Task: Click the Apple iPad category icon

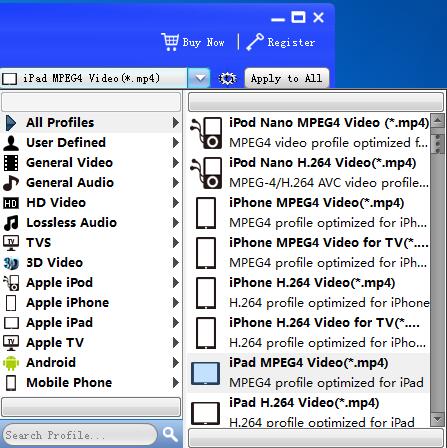Action: 11,323
